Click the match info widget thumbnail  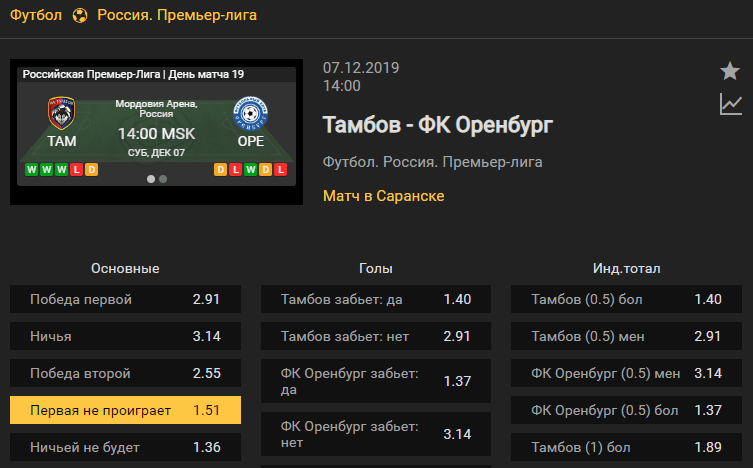157,132
